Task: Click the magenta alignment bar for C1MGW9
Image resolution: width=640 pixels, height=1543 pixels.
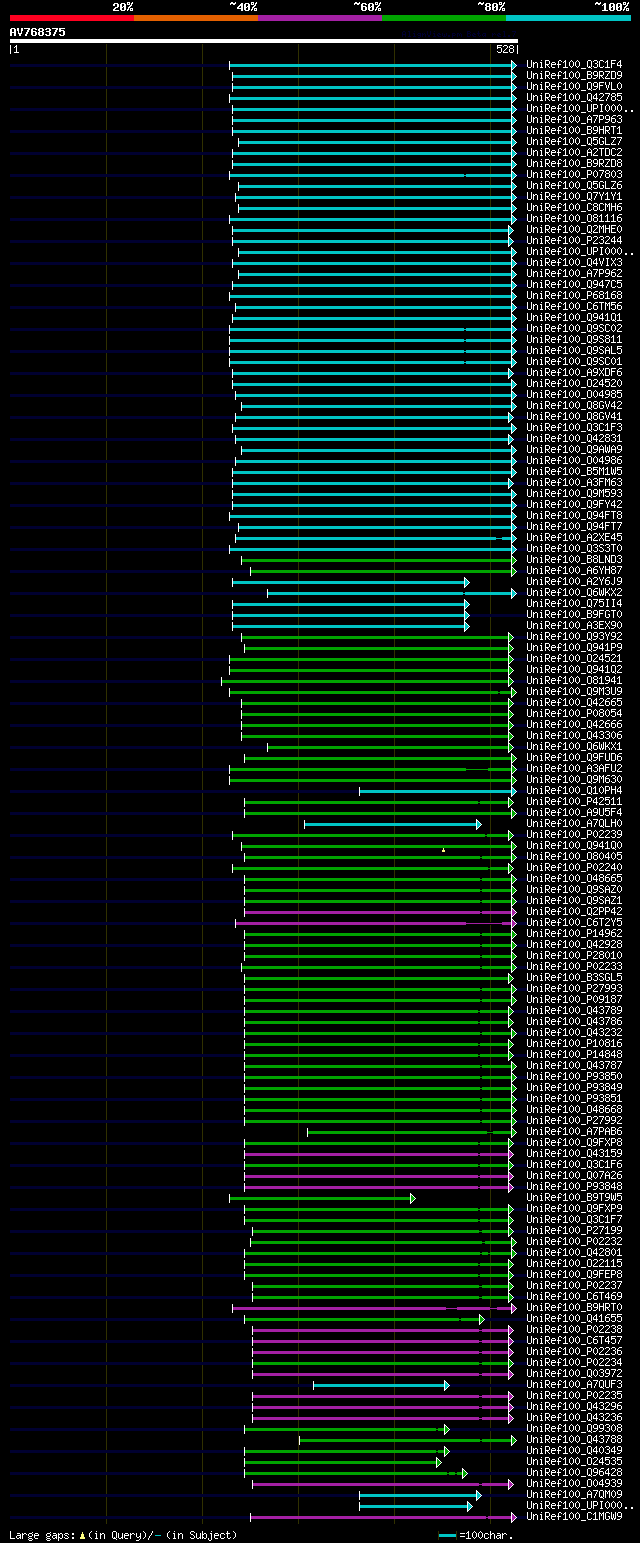Action: click(383, 1517)
